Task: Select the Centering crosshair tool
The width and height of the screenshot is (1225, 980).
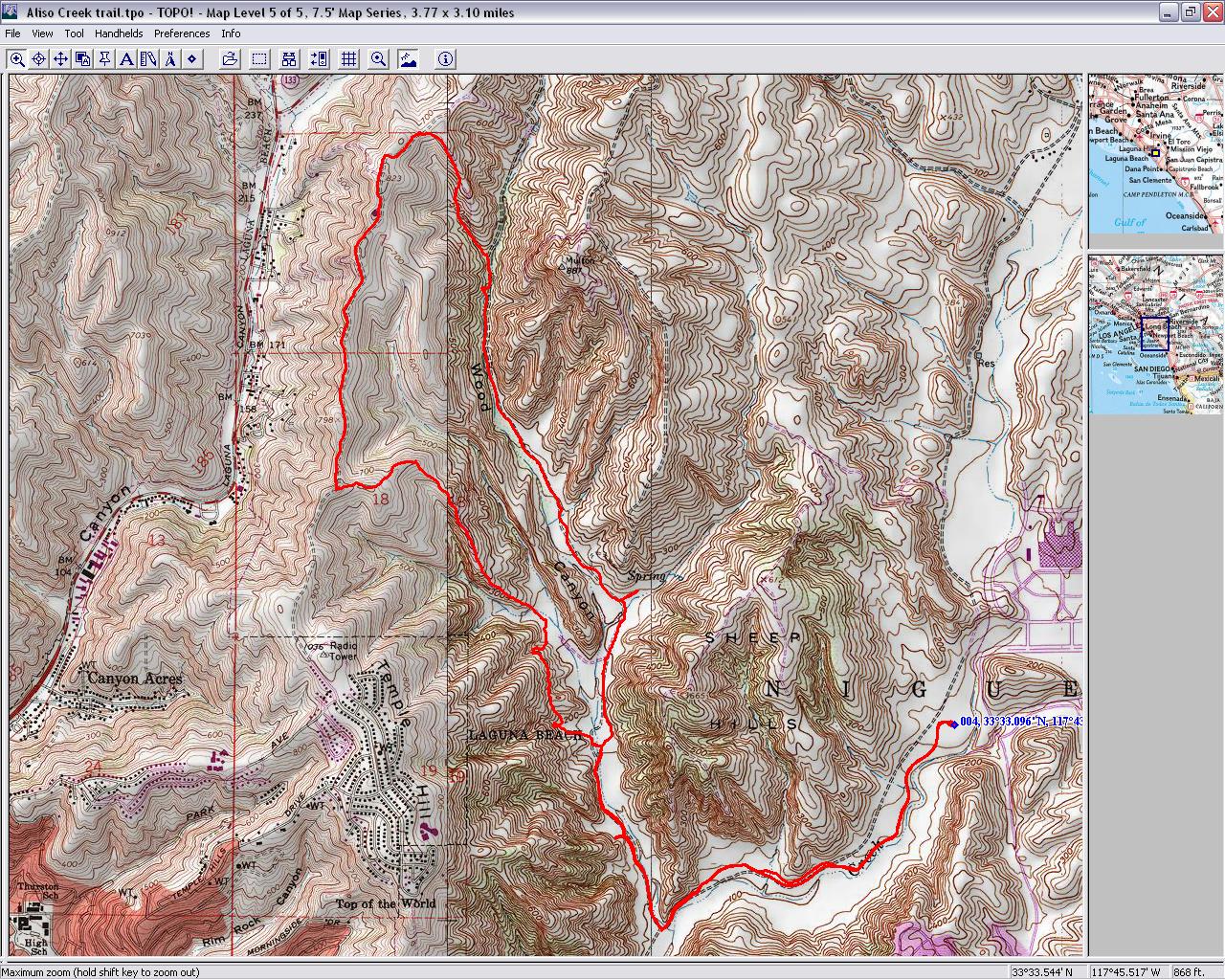Action: (x=39, y=59)
